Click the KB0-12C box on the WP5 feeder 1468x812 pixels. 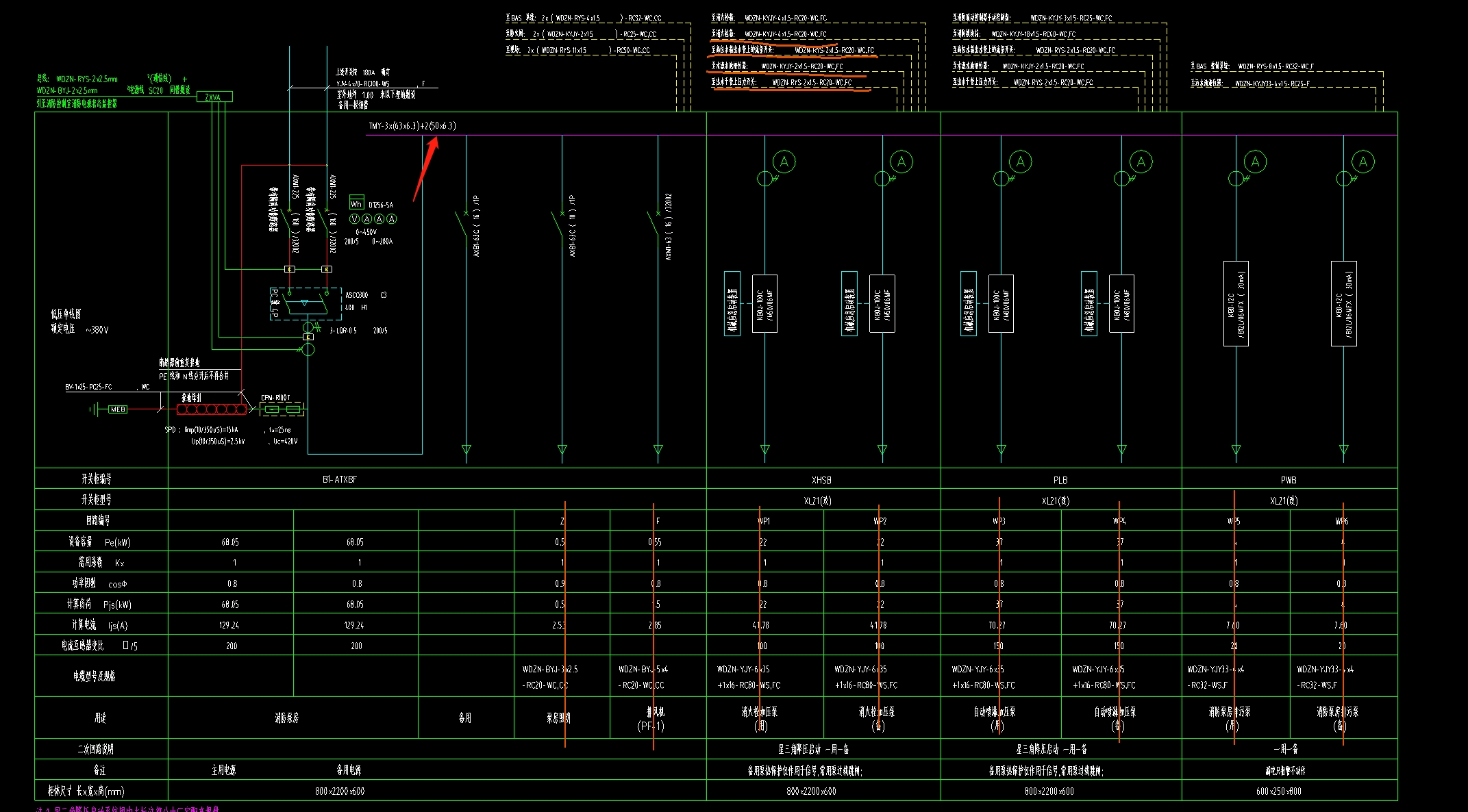click(x=1236, y=303)
